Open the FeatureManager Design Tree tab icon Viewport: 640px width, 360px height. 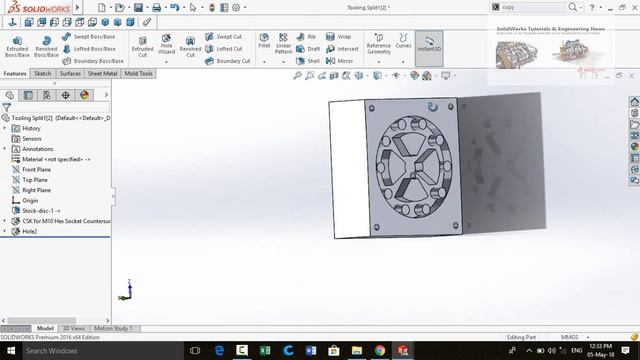click(x=9, y=95)
